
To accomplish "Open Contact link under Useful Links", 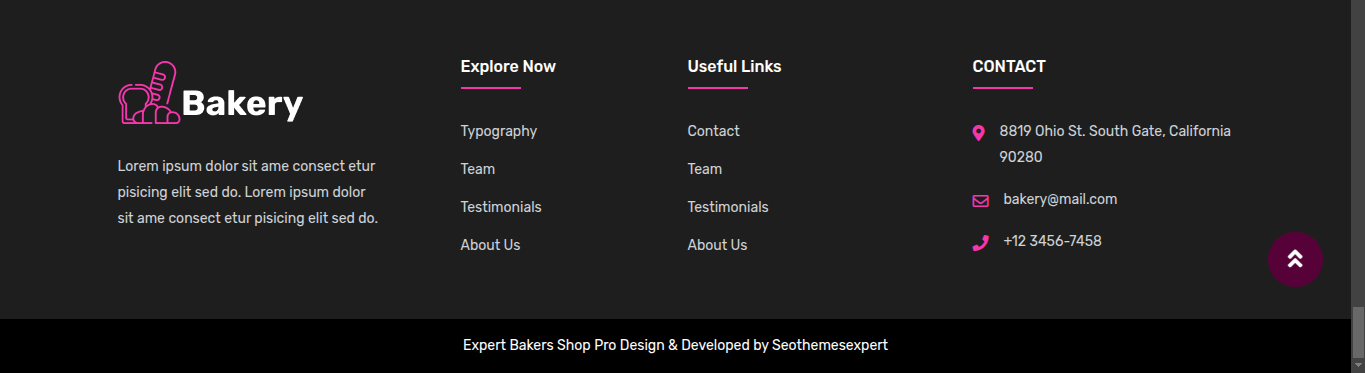I will click(713, 131).
